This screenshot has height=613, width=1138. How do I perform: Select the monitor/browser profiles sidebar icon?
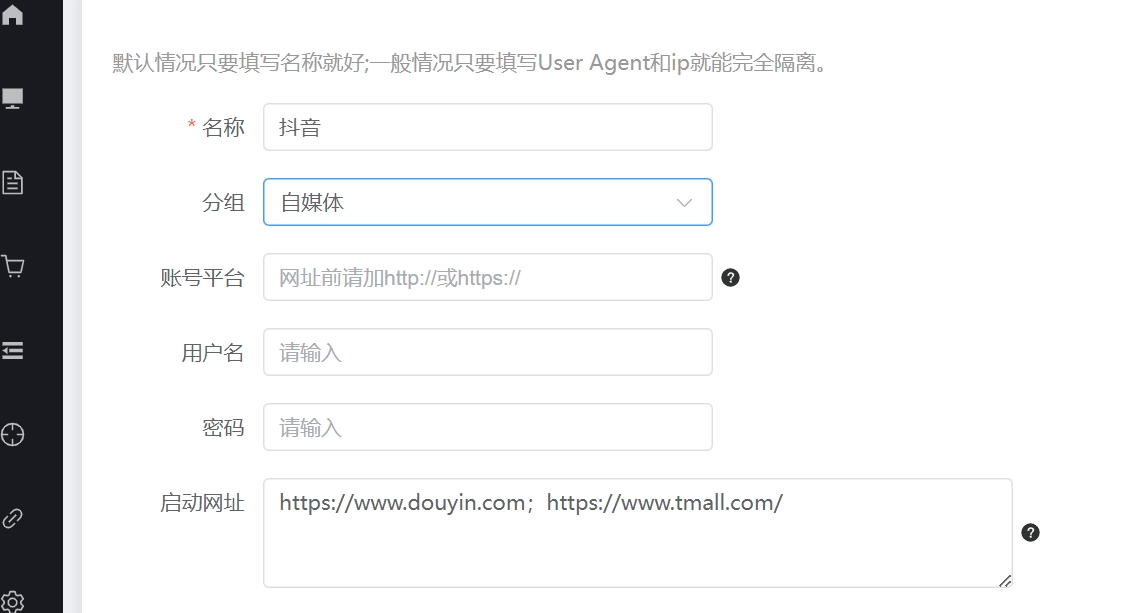[14, 96]
